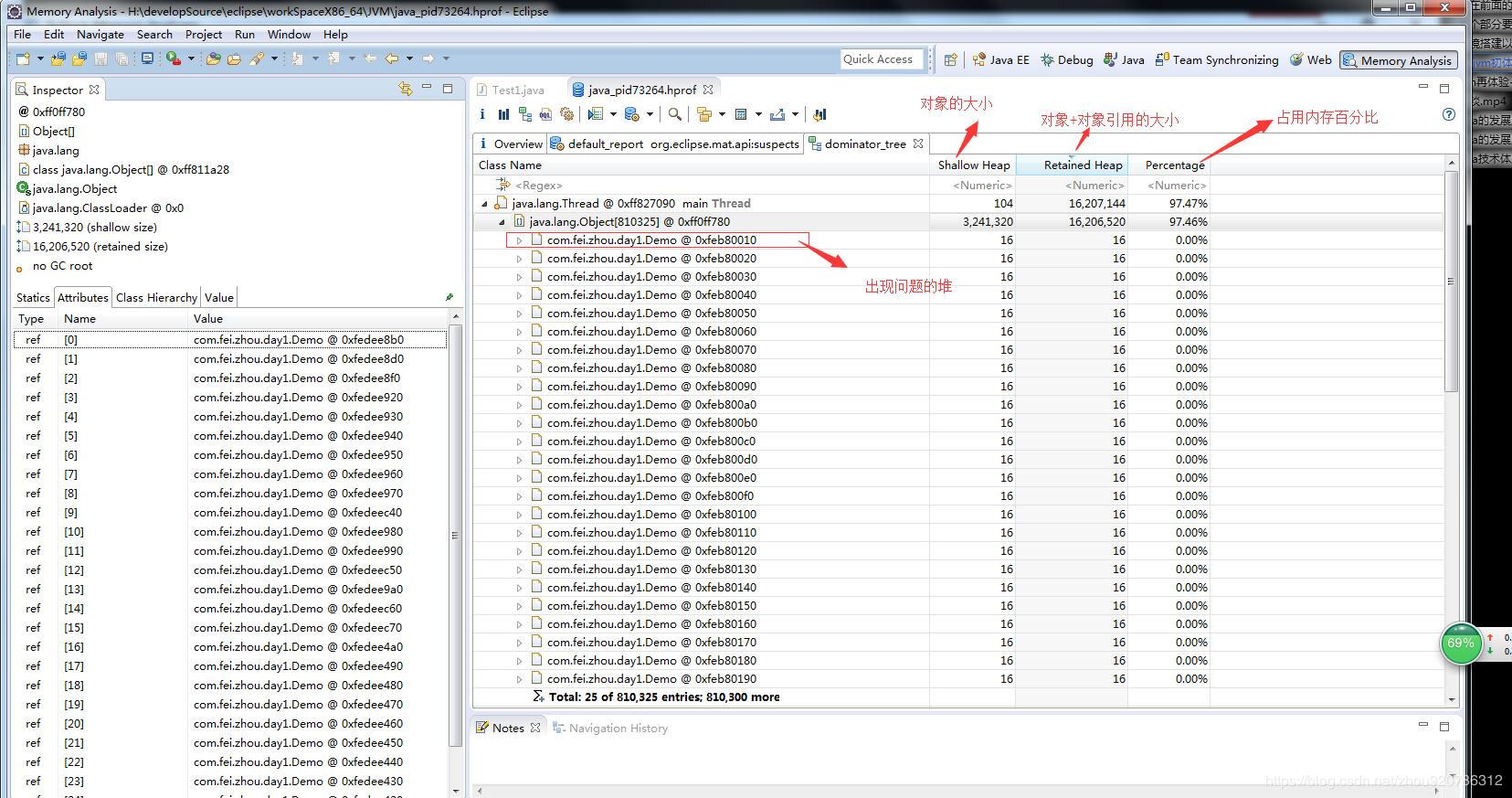Viewport: 1512px width, 798px height.
Task: Sort by the Shallow Heap column header
Action: coord(972,165)
